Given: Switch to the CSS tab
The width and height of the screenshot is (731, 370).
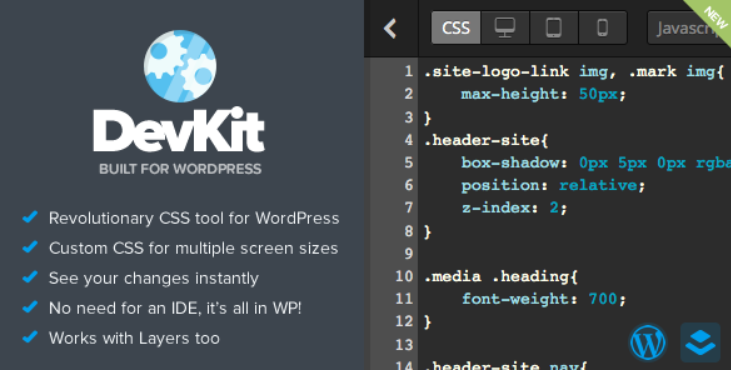Looking at the screenshot, I should (455, 27).
